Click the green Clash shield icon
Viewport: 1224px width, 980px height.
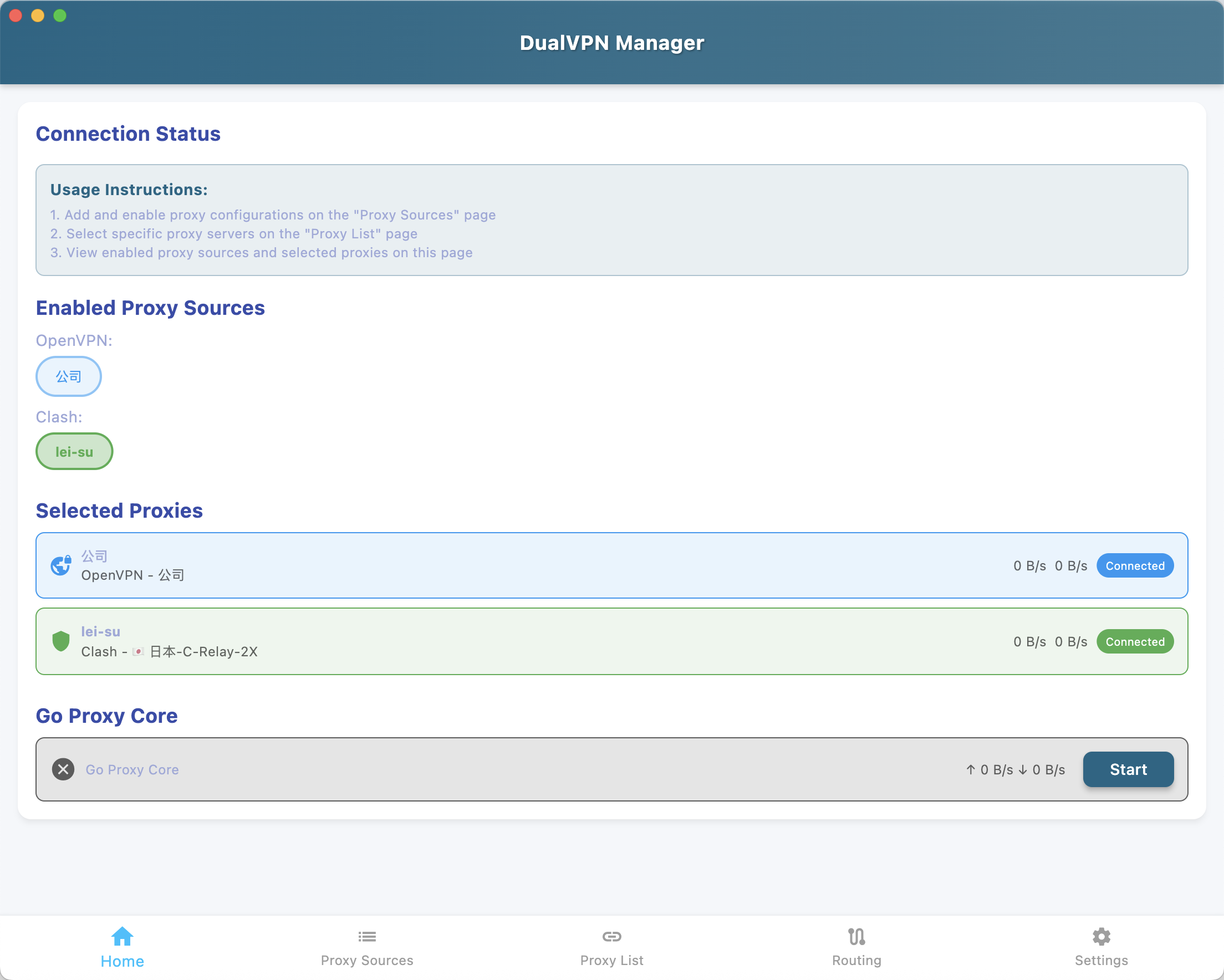[61, 641]
